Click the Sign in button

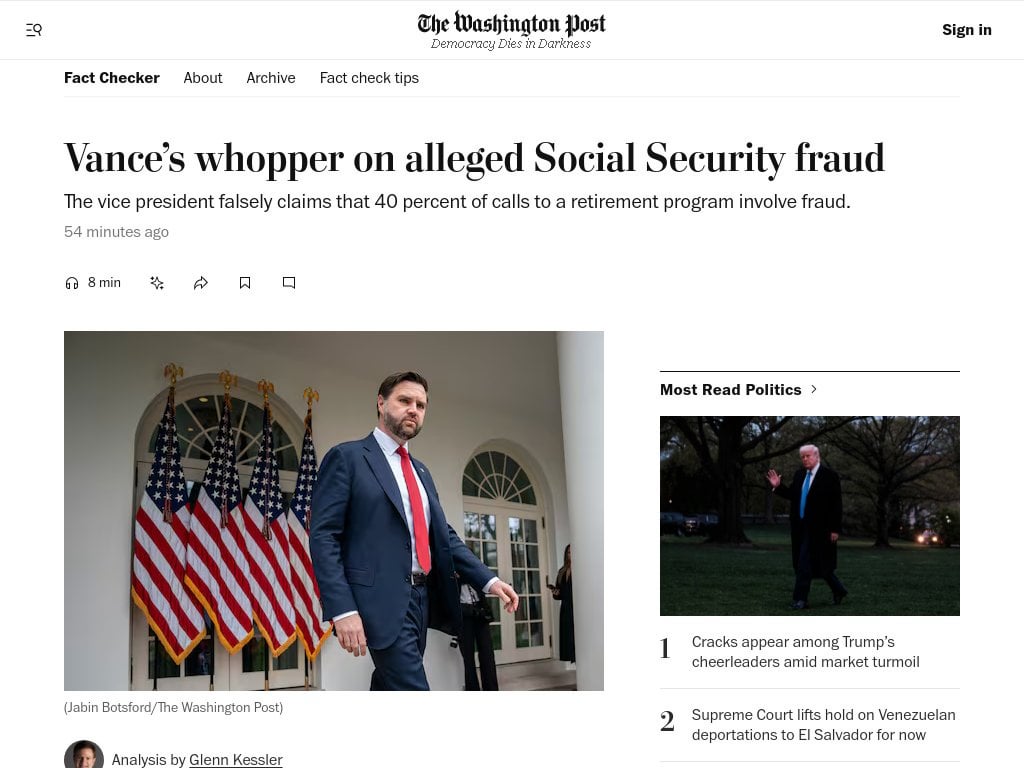(966, 30)
